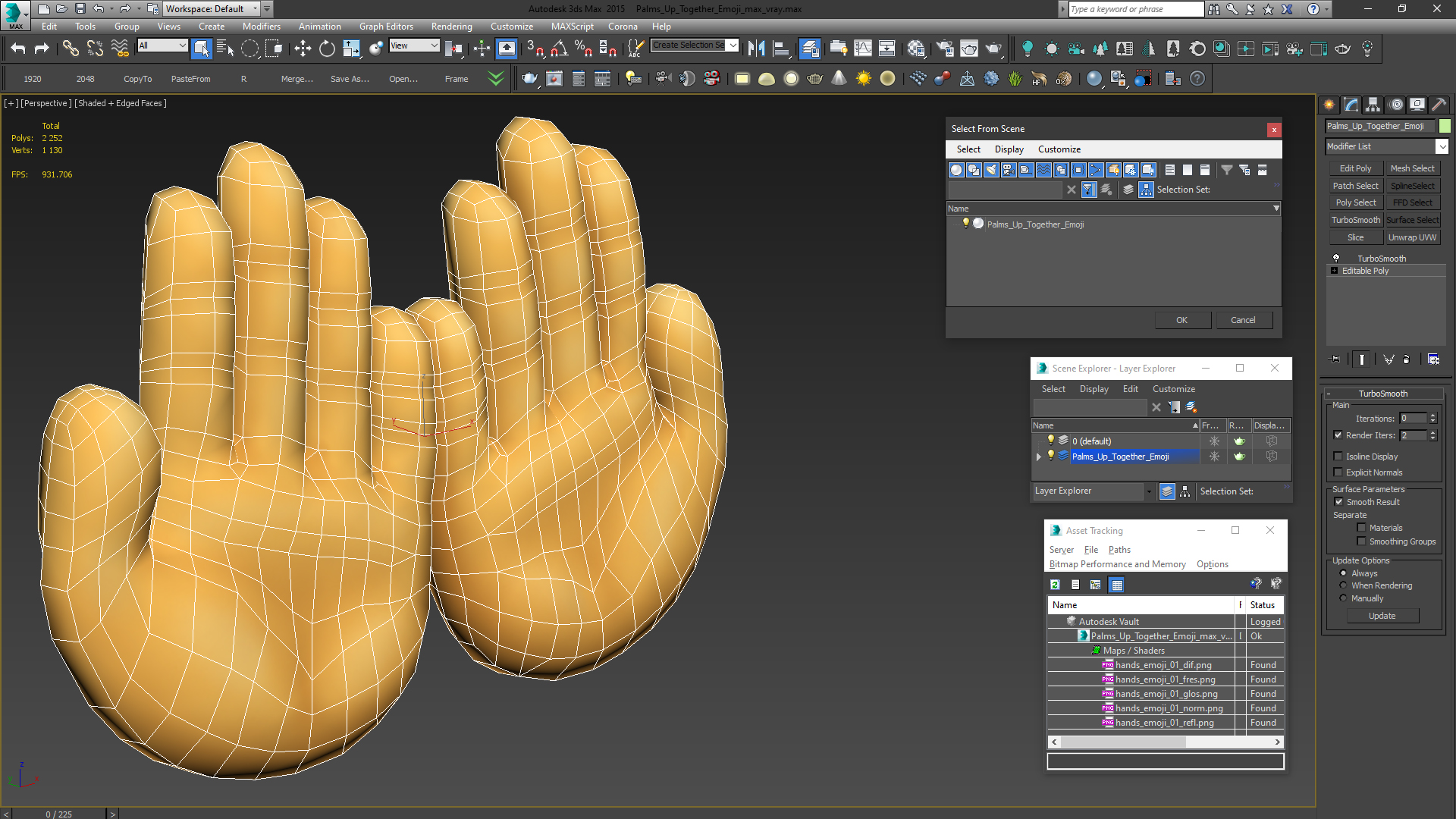Open the Hierarchy command panel tab
Viewport: 1456px width, 819px height.
tap(1373, 105)
